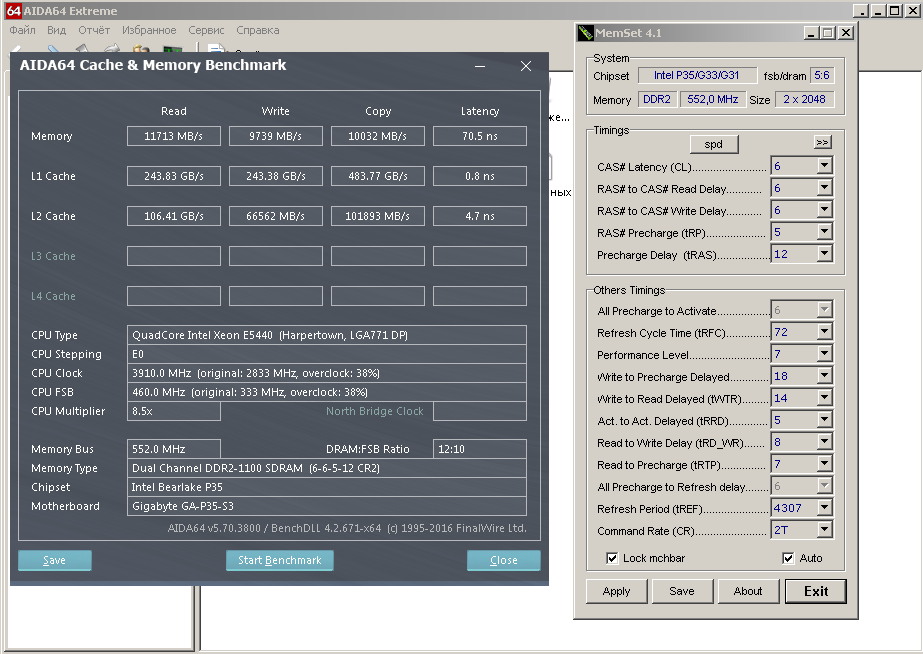Click the memory Size field 2 x 2048

click(804, 99)
